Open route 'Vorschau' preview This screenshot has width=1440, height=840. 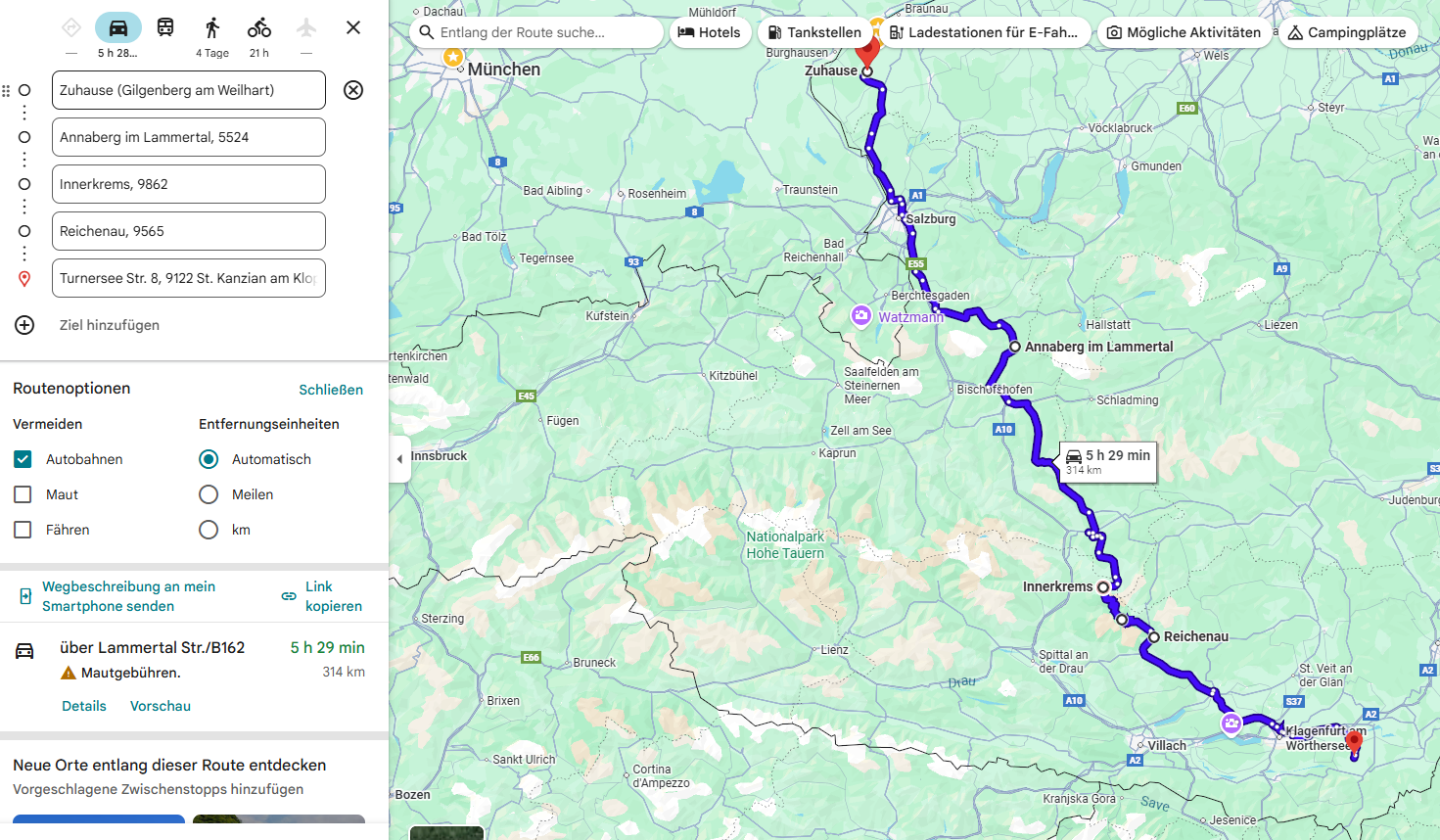pyautogui.click(x=161, y=706)
